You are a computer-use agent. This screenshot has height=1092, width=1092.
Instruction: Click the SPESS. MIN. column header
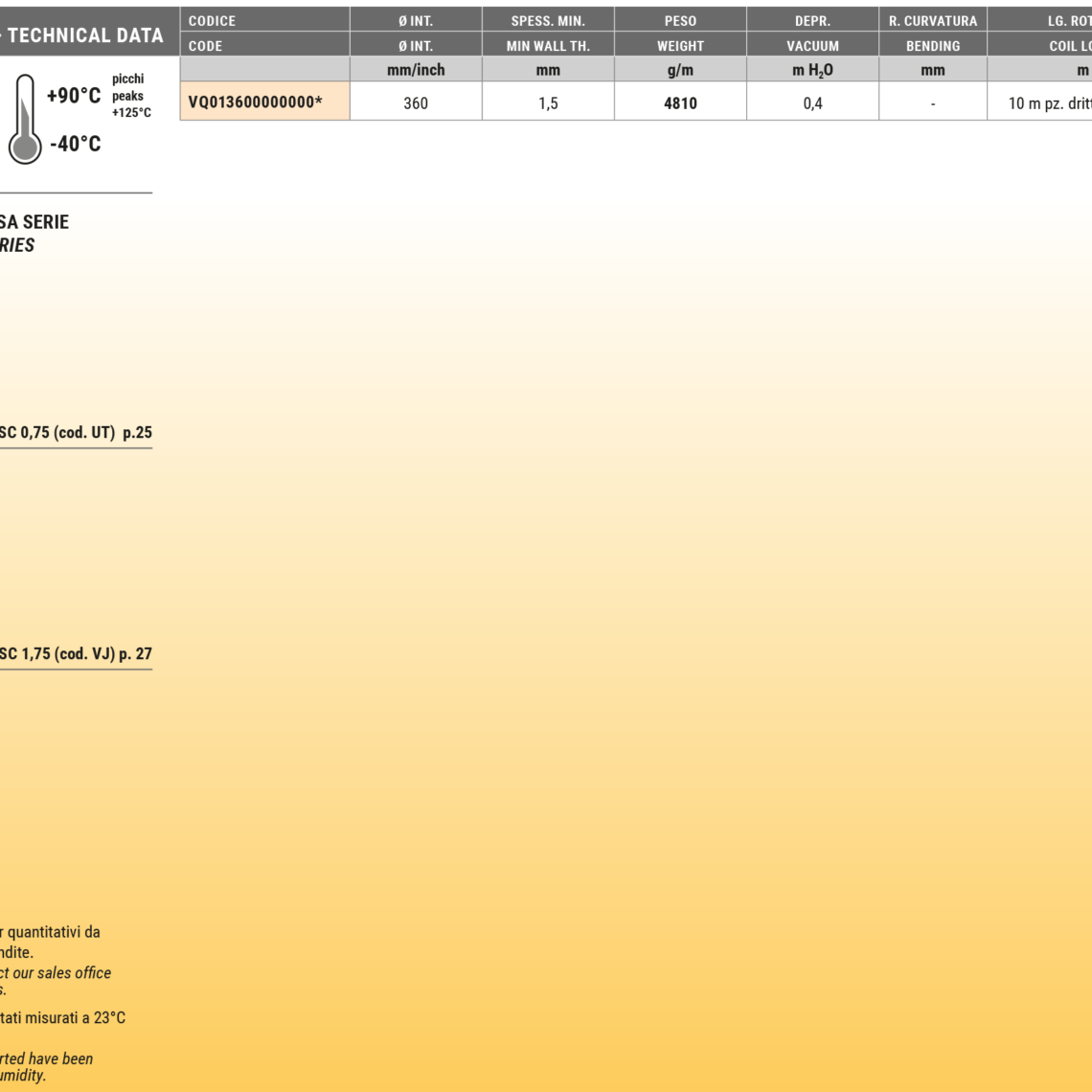point(548,20)
